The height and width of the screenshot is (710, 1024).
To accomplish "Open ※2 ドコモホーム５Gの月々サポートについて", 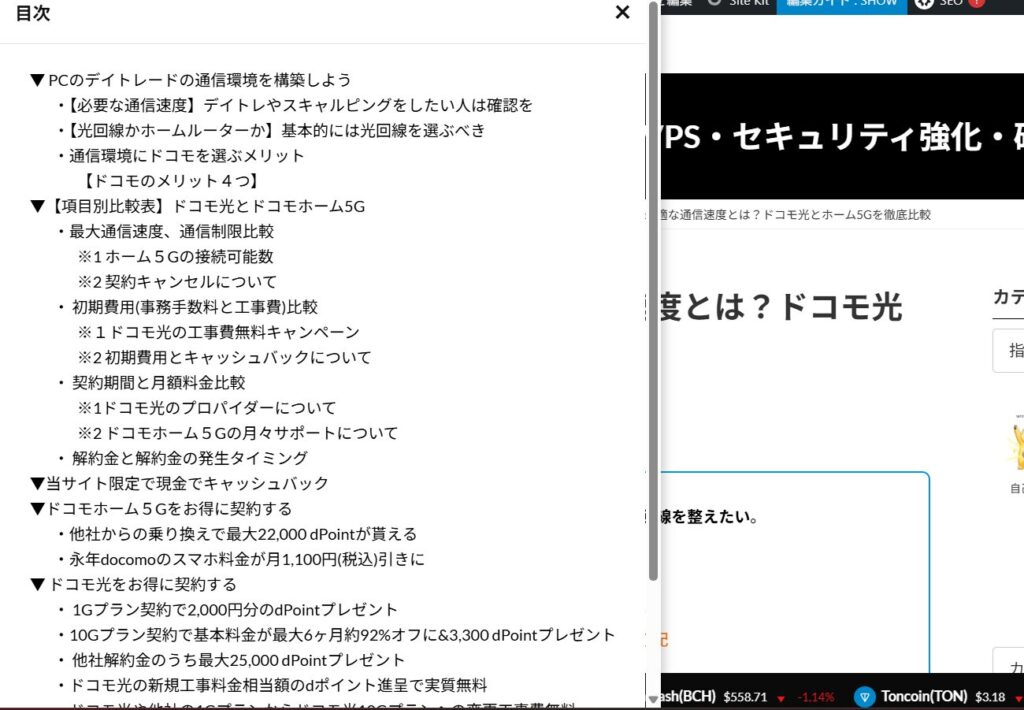I will point(238,433).
